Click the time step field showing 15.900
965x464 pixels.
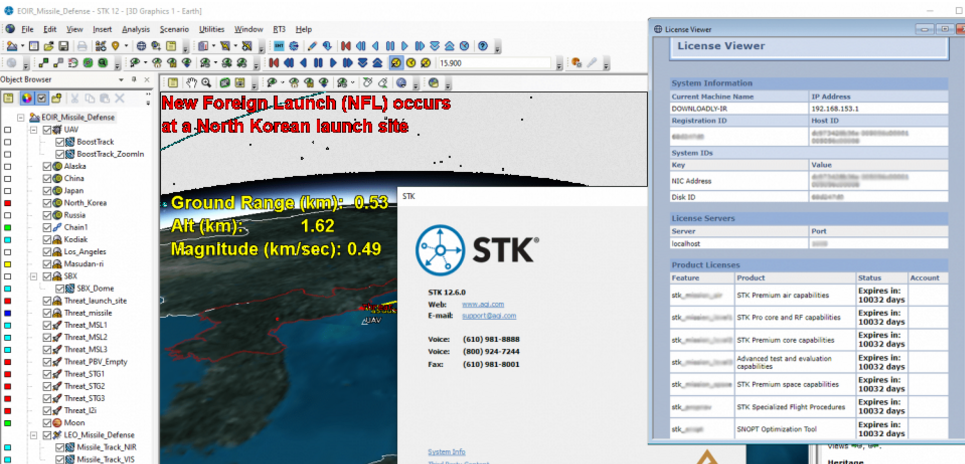[495, 63]
